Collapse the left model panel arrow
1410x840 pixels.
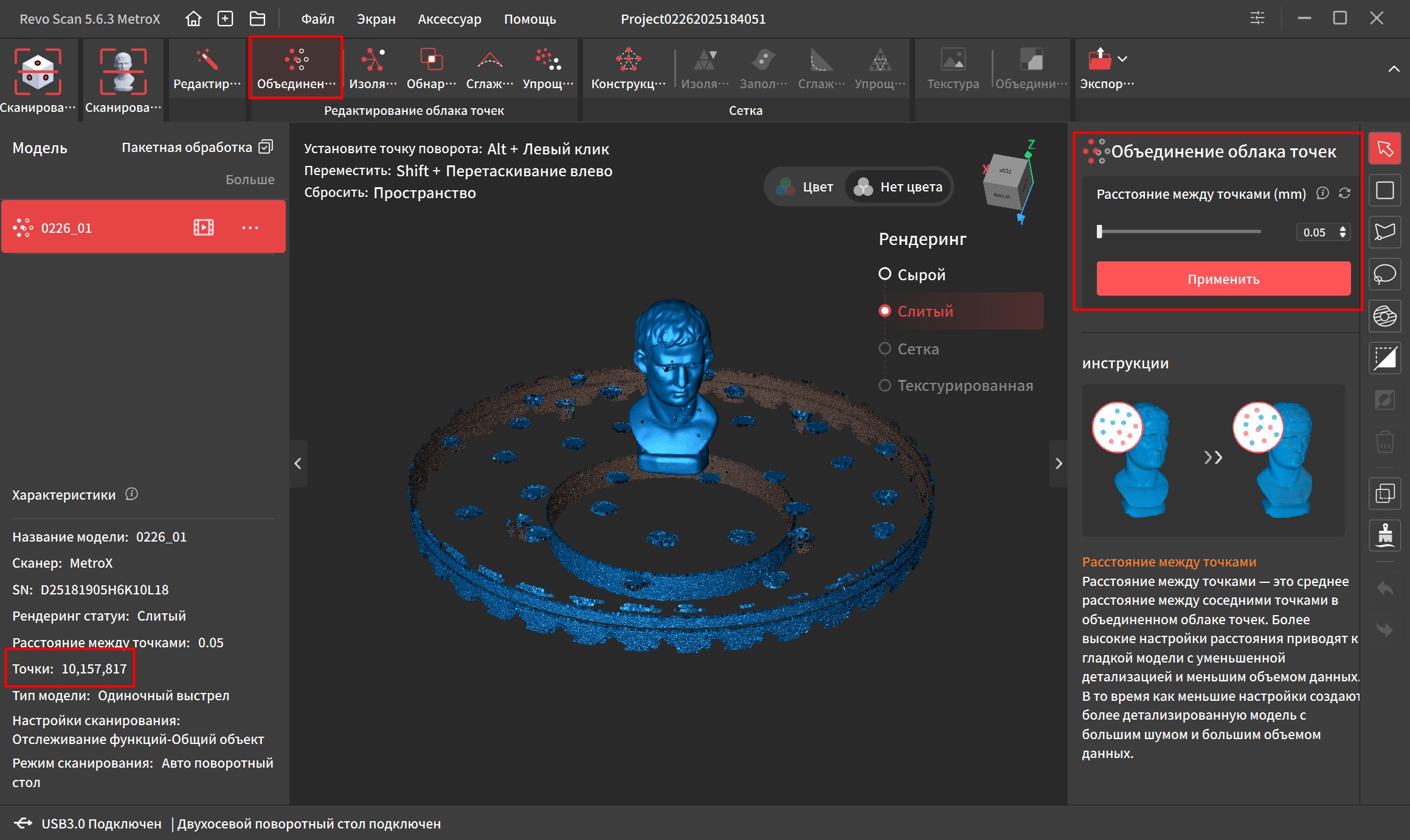(x=298, y=463)
